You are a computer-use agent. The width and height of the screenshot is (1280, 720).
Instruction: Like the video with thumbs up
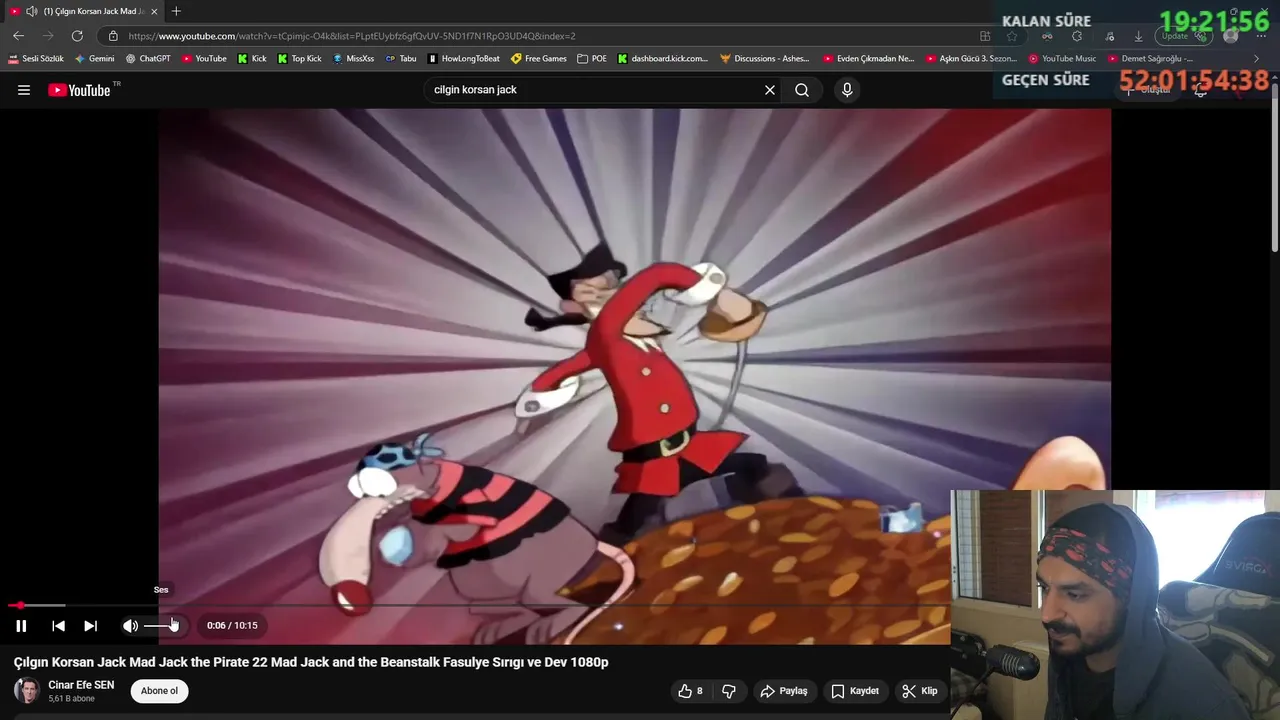point(690,691)
